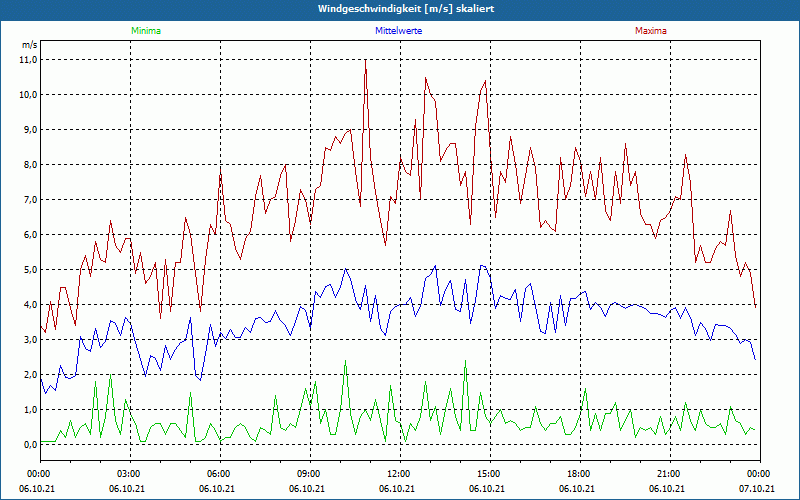Select the '9,0' y-axis value
The width and height of the screenshot is (800, 500).
tap(32, 130)
